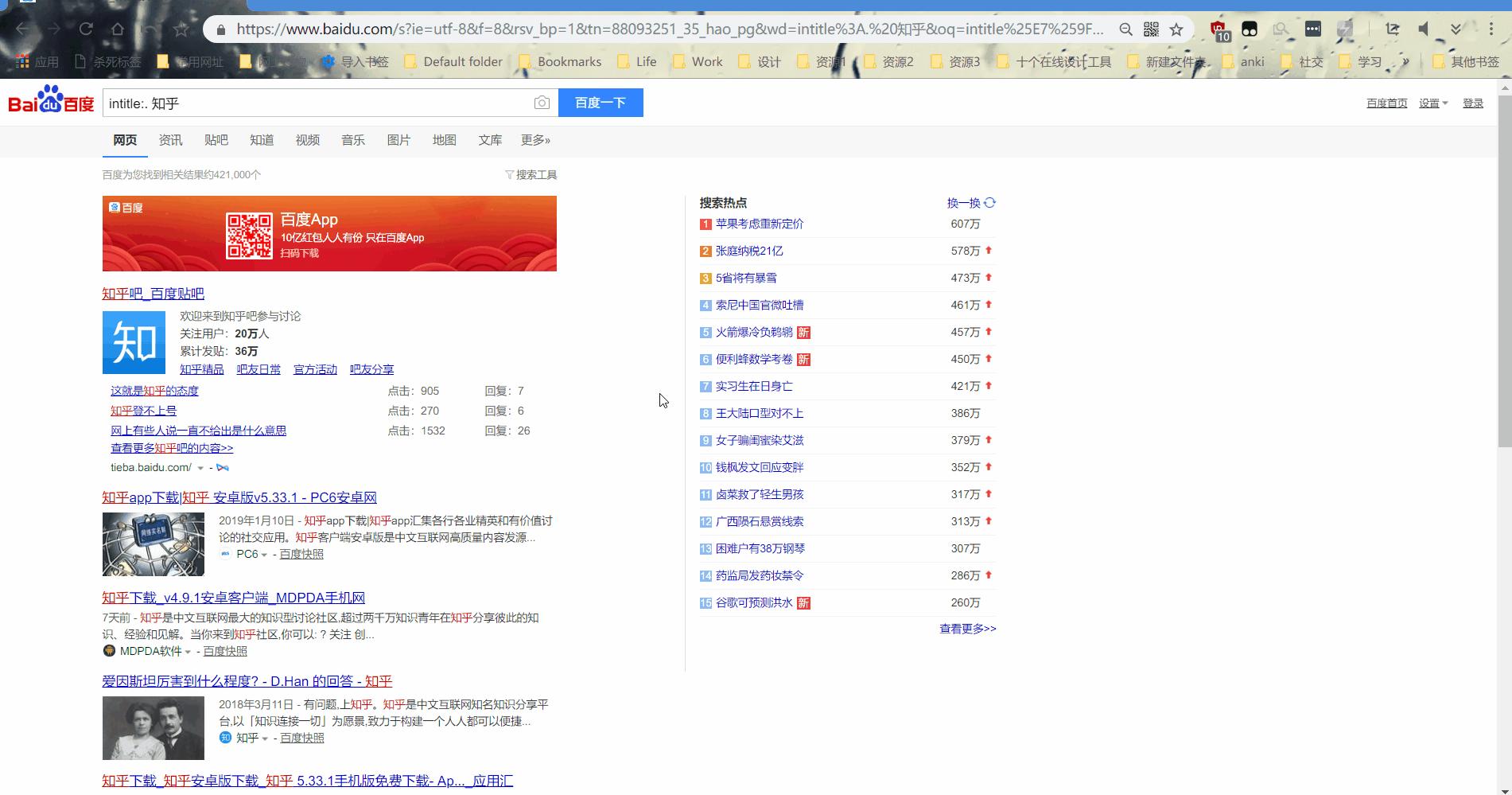
Task: Click the browser address bar URL
Action: (x=670, y=29)
